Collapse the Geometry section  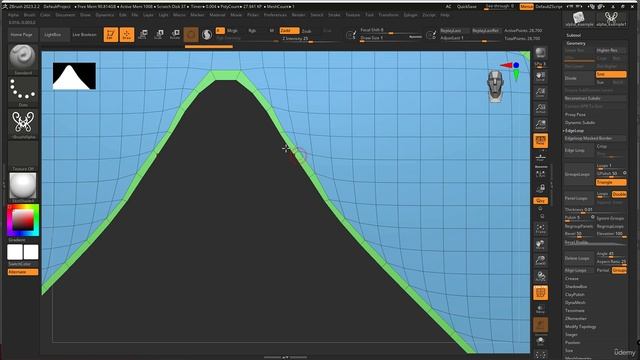tap(576, 43)
